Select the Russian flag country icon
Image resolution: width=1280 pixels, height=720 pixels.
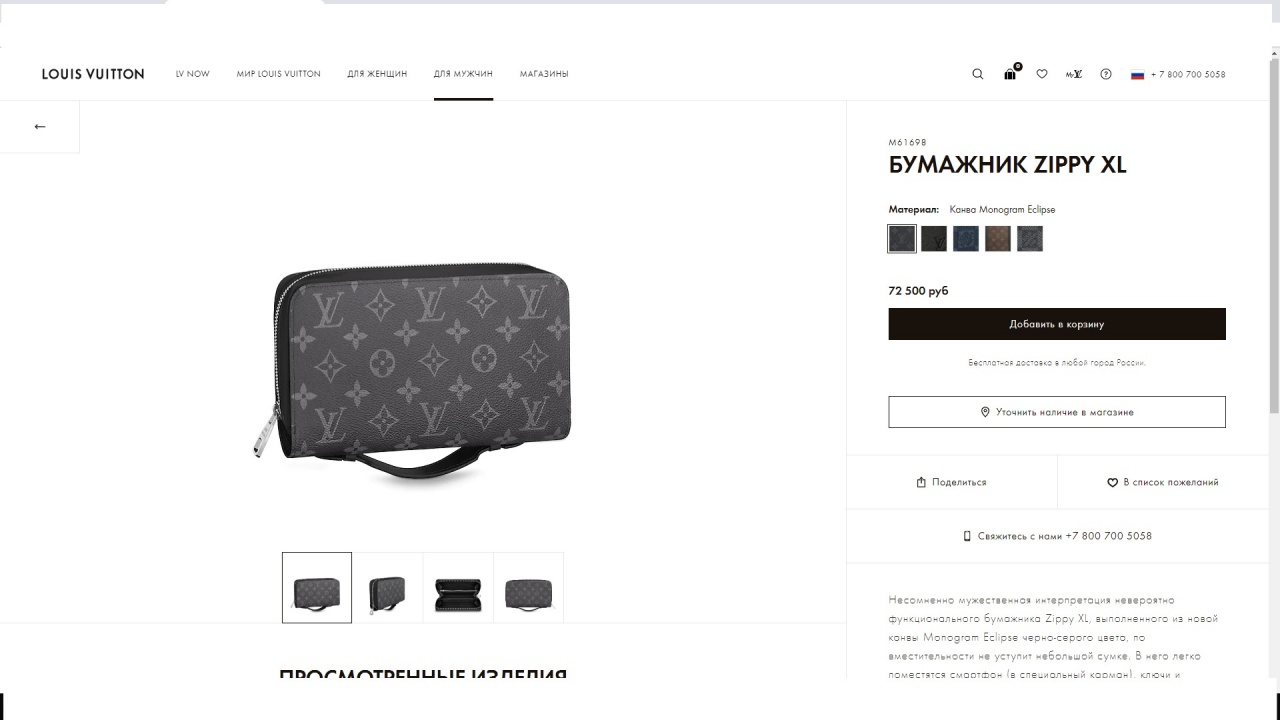(1137, 74)
